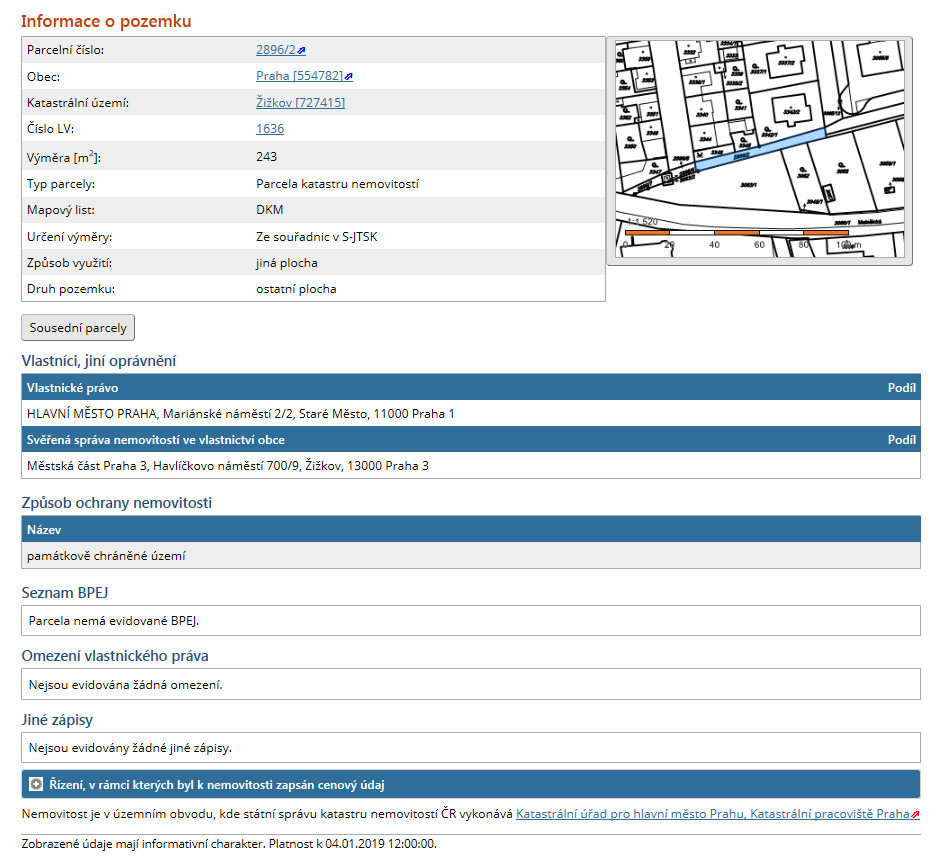Click the Název column header
This screenshot has width=934, height=860.
pos(45,530)
